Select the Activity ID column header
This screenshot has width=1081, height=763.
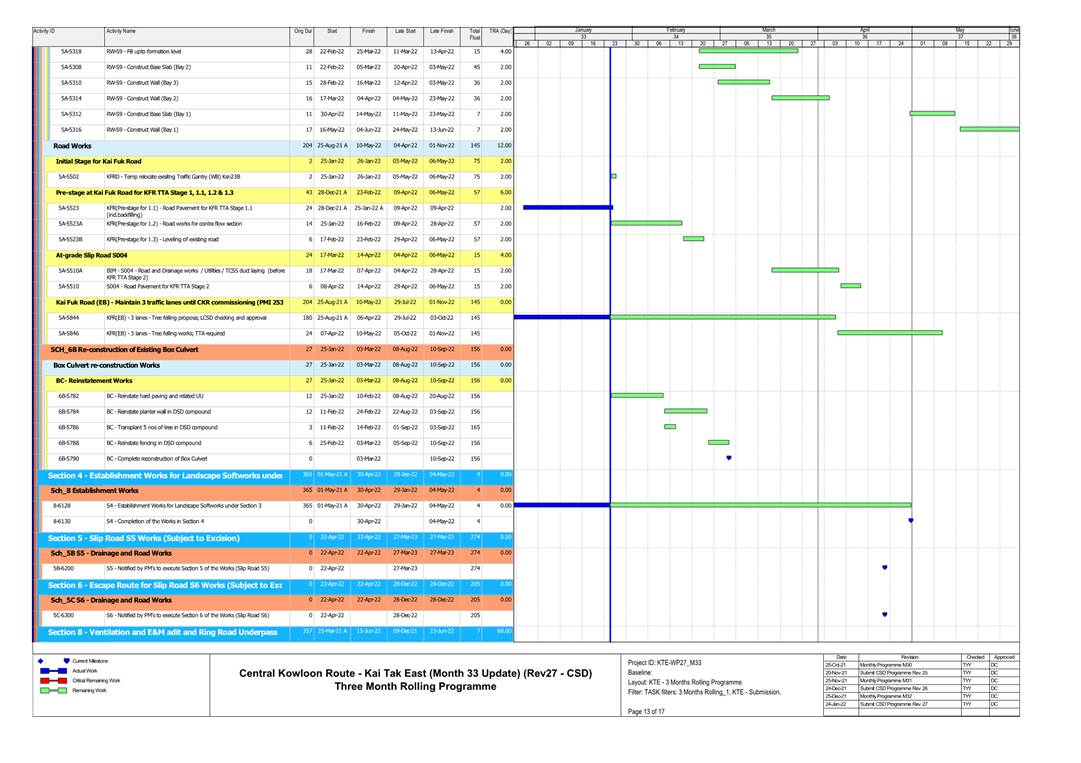point(44,32)
